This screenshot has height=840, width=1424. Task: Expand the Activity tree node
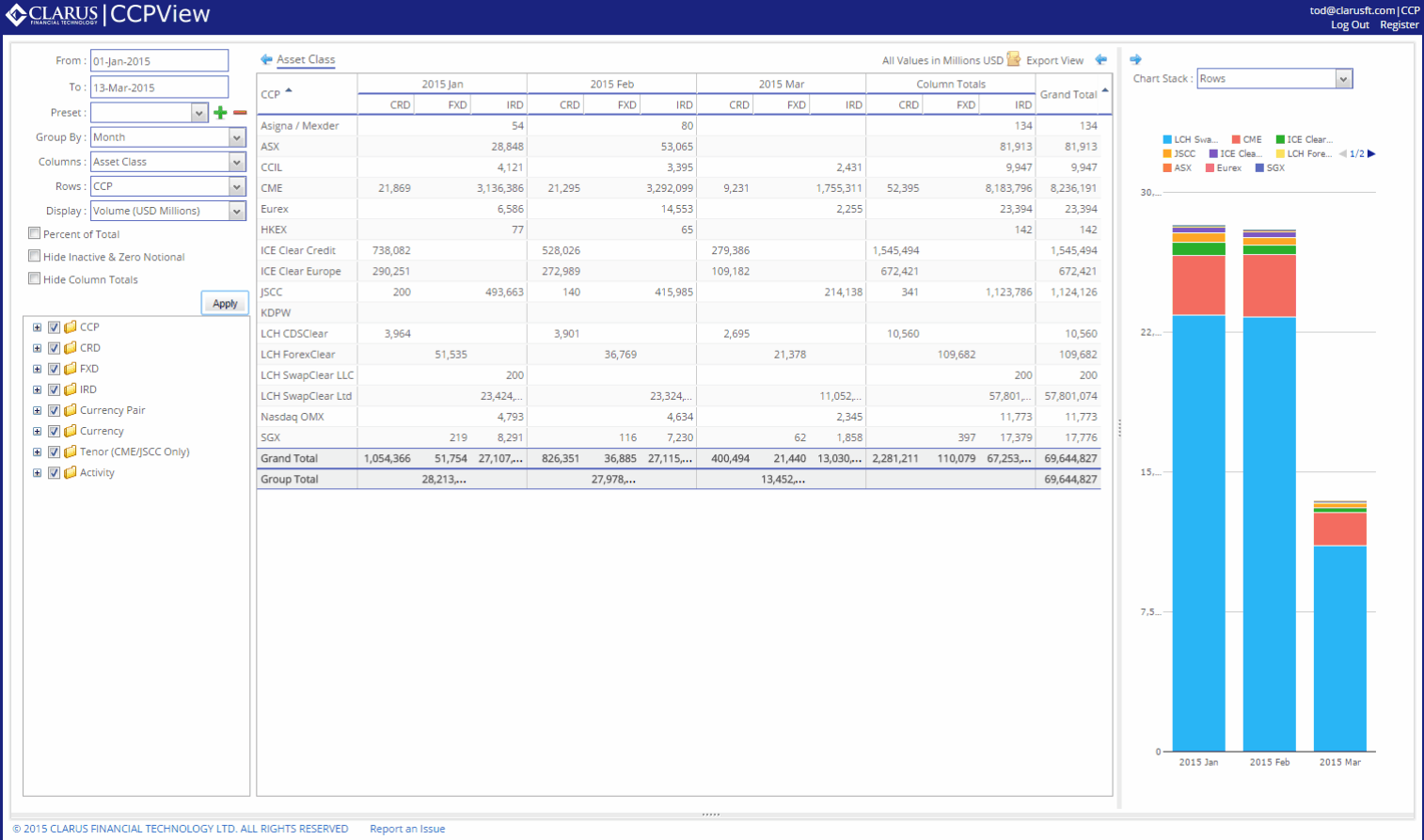tap(37, 472)
